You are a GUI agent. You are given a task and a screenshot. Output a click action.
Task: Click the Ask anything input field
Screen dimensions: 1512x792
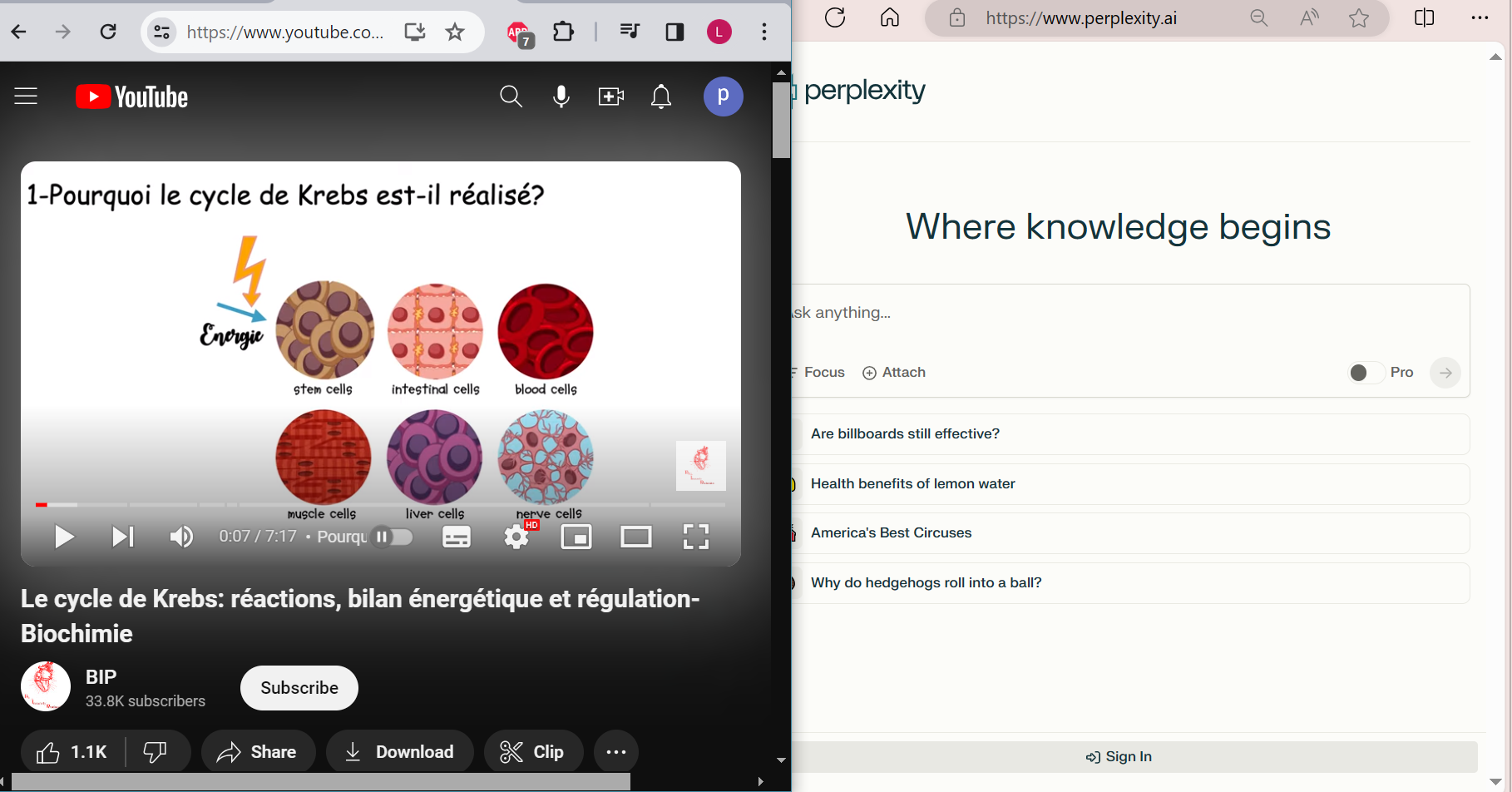[1129, 313]
